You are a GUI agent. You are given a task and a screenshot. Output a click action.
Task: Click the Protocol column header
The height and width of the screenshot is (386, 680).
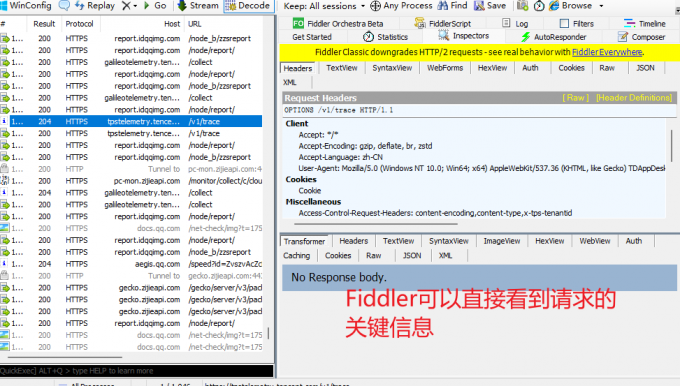pyautogui.click(x=79, y=24)
